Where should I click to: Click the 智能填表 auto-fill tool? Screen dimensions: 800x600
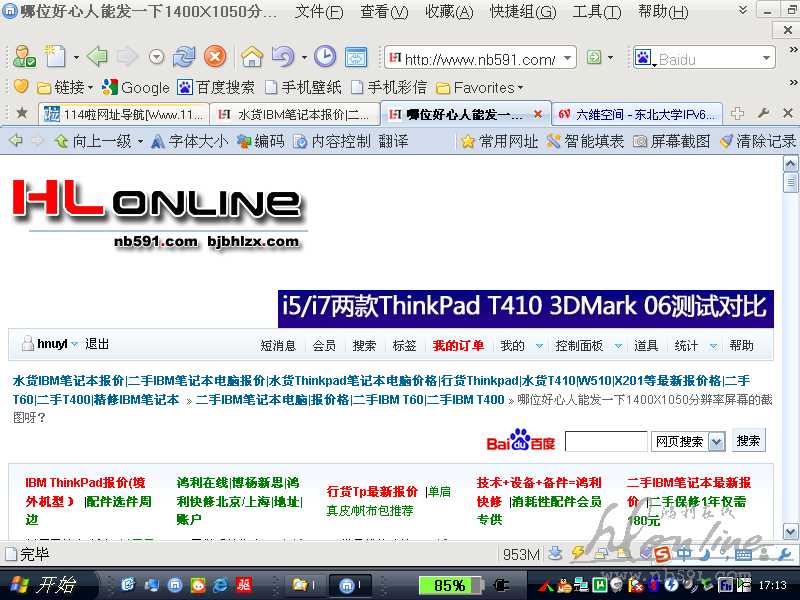pos(585,141)
